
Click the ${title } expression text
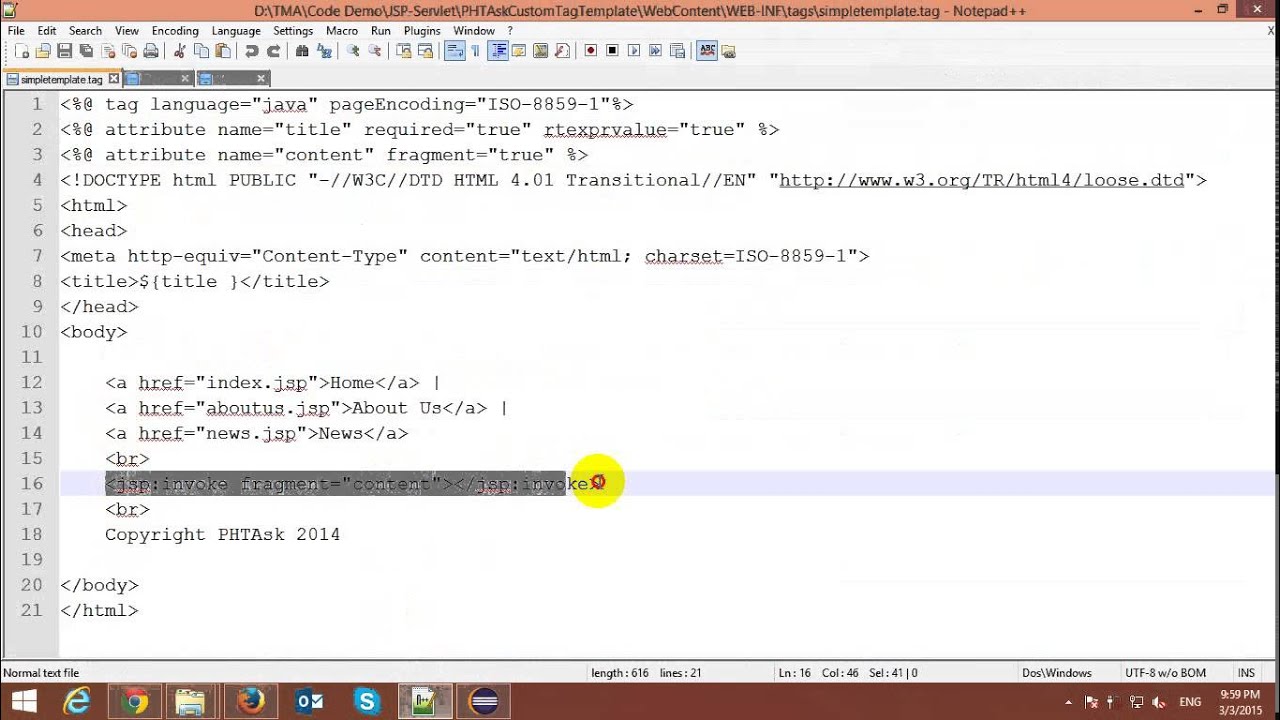pyautogui.click(x=189, y=282)
